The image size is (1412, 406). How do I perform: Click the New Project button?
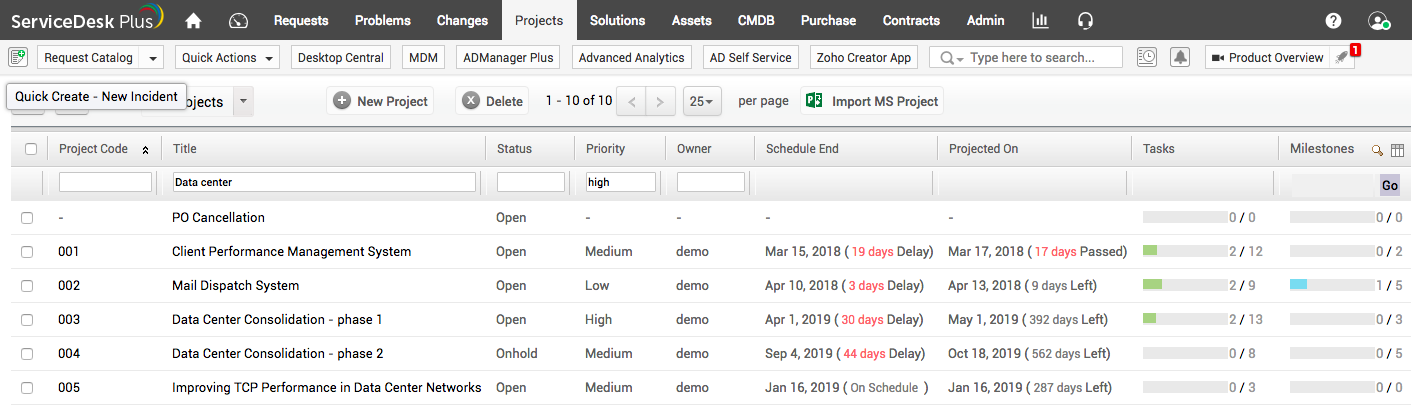tap(380, 101)
